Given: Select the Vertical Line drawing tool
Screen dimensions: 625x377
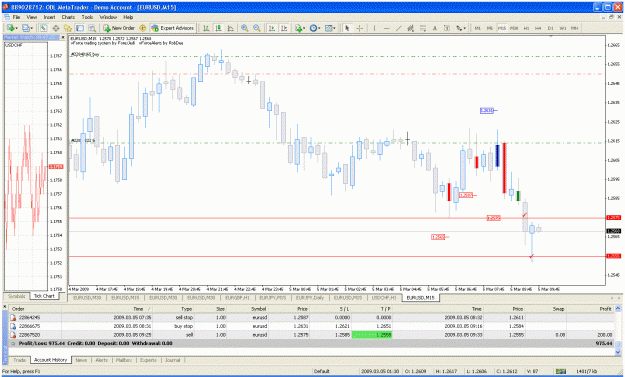Looking at the screenshot, I should tap(374, 28).
